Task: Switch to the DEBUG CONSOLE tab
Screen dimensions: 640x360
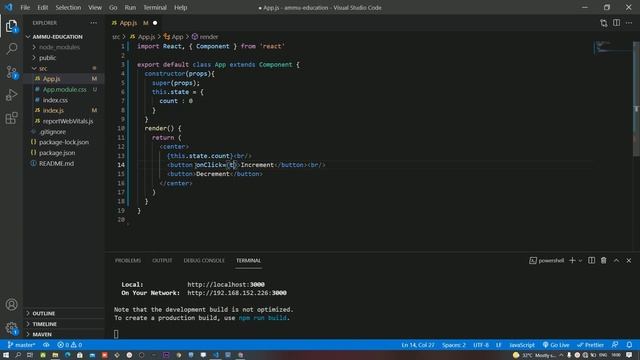Action: point(204,260)
